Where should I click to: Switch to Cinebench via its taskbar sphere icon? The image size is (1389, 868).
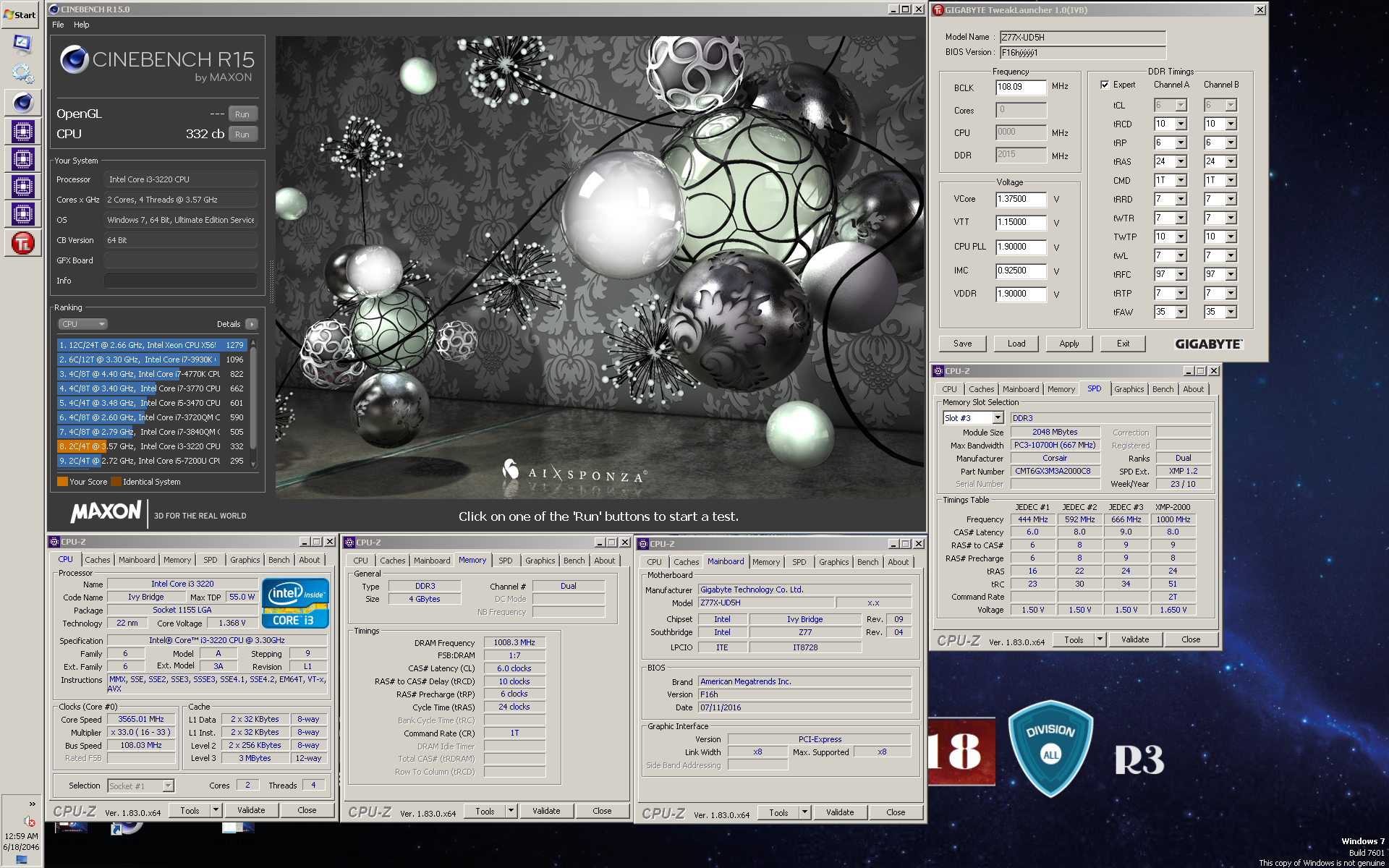(x=22, y=103)
